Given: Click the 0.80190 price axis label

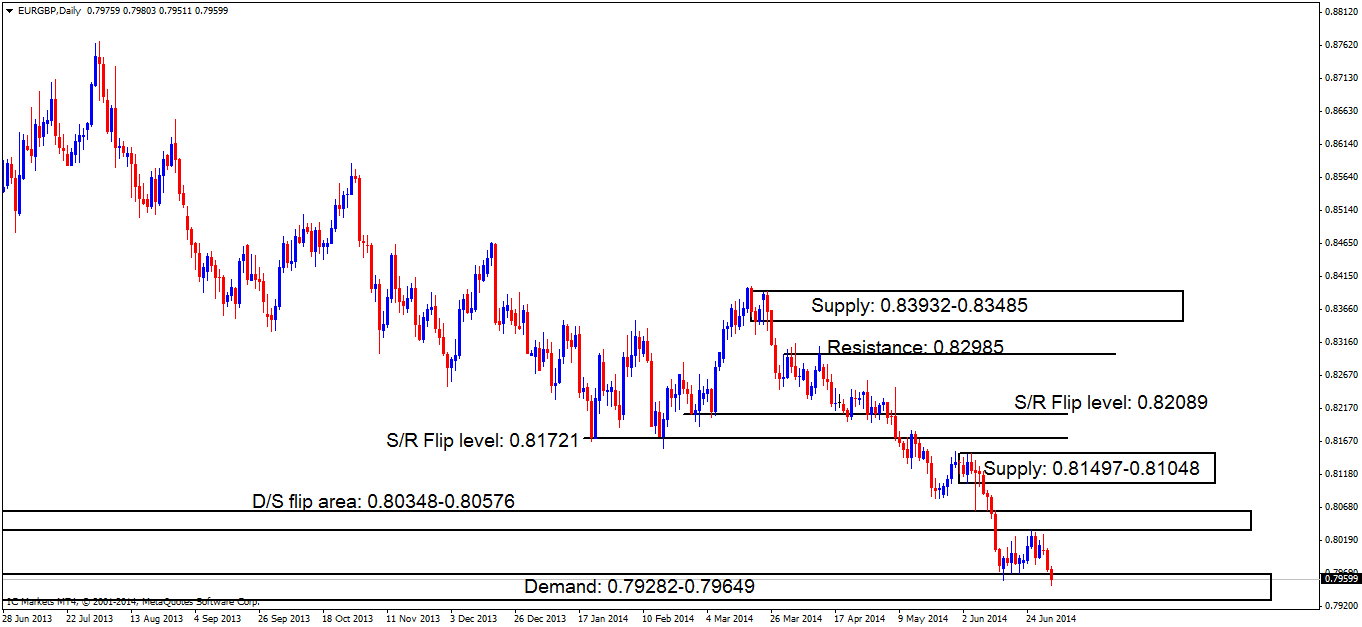Looking at the screenshot, I should 1340,540.
